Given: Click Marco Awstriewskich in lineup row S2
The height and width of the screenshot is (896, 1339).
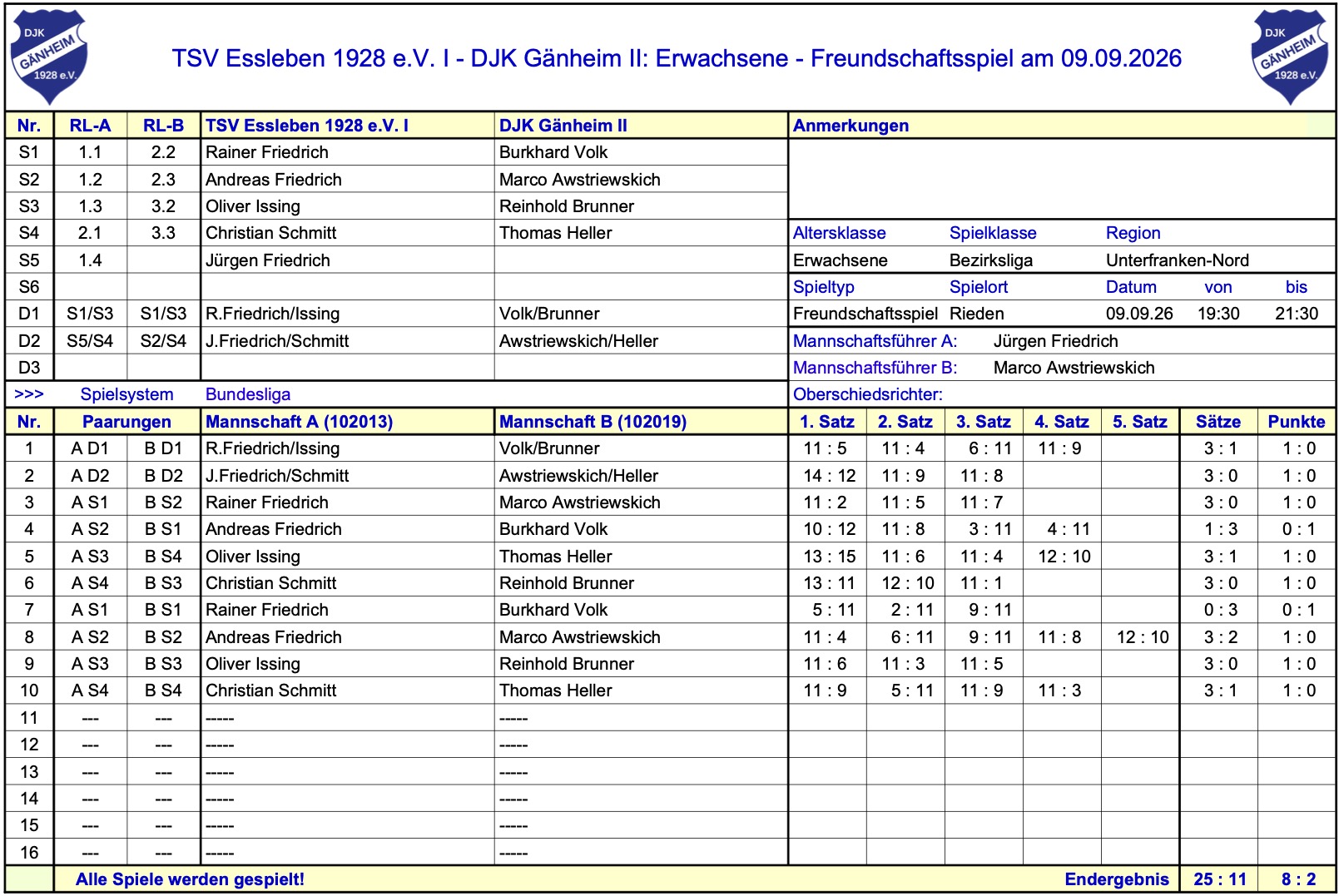Looking at the screenshot, I should 580,180.
